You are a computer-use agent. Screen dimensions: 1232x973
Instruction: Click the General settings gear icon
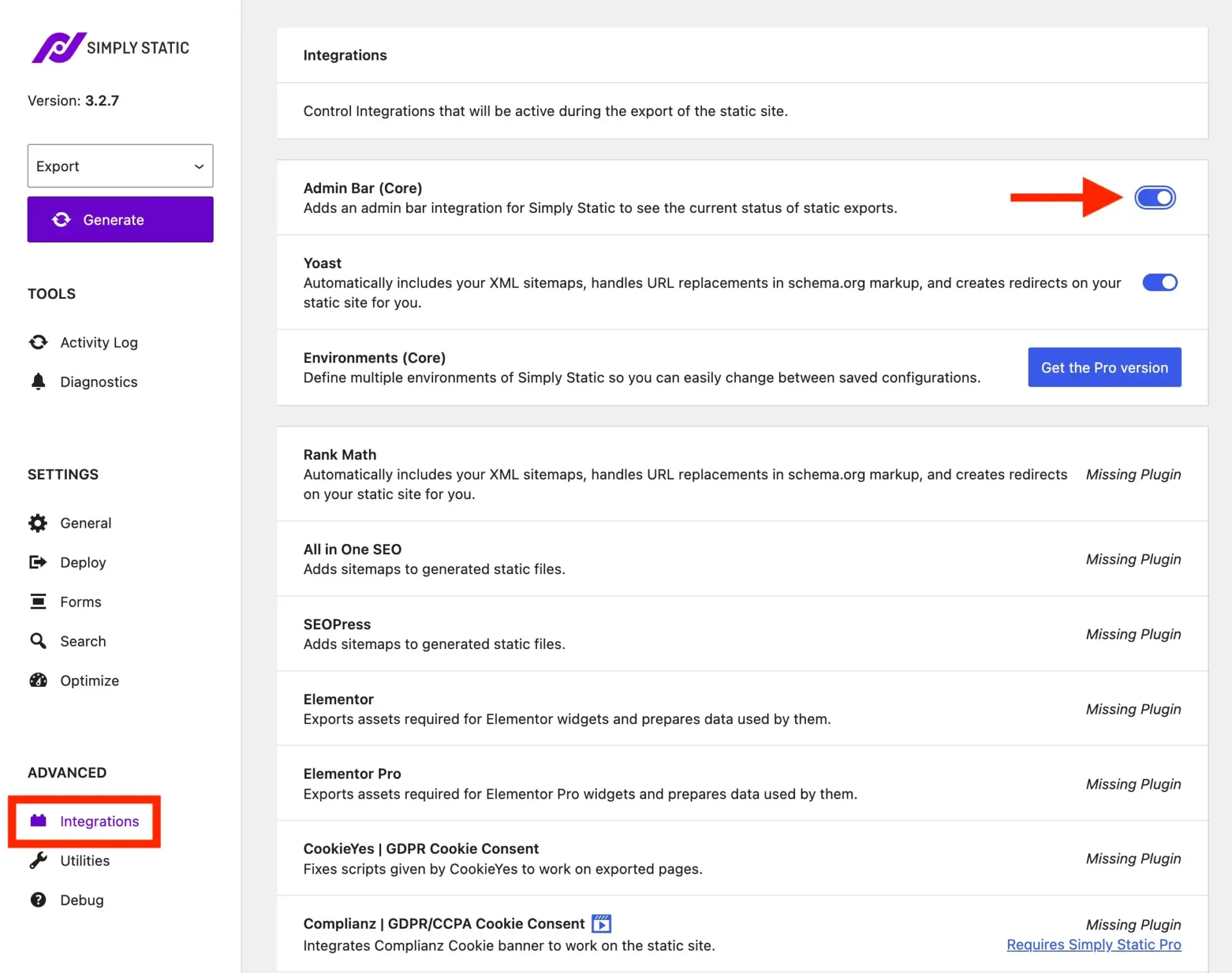(x=38, y=523)
